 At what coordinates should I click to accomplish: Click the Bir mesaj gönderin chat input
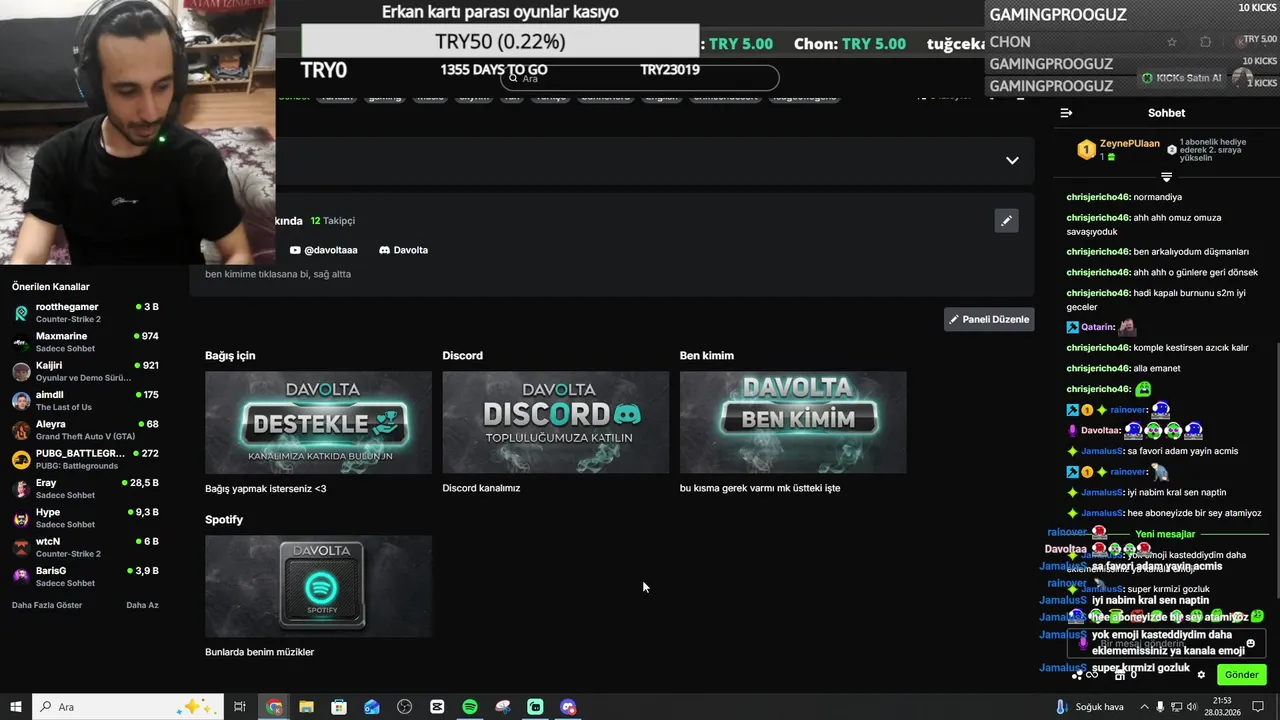(1166, 643)
